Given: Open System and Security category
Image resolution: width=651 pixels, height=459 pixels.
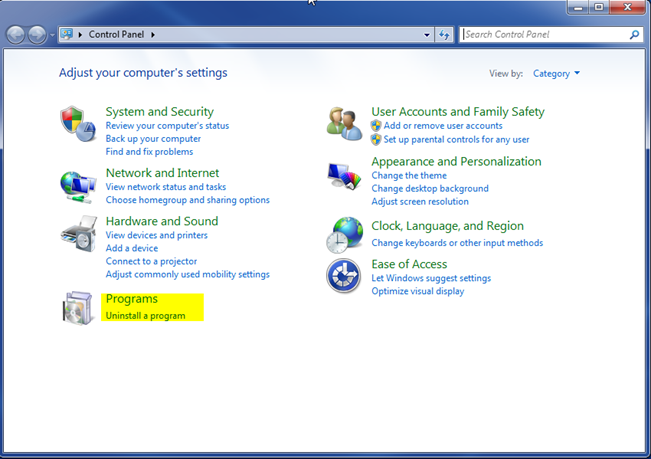Looking at the screenshot, I should [159, 112].
